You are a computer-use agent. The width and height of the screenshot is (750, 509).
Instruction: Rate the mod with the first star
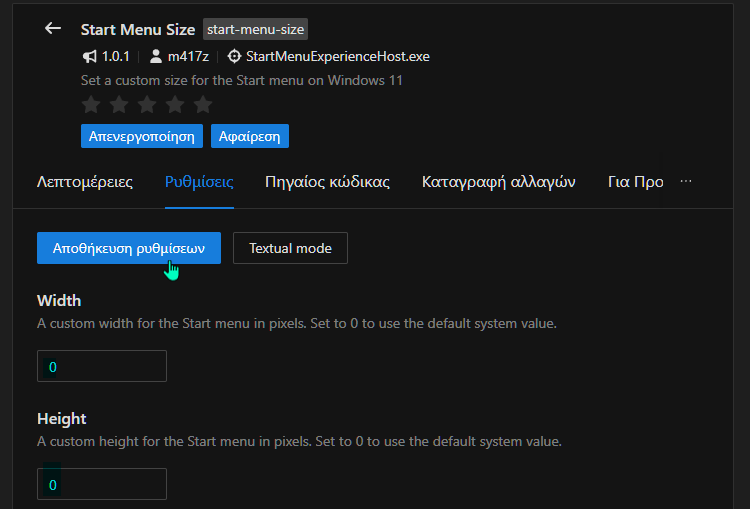click(x=91, y=104)
